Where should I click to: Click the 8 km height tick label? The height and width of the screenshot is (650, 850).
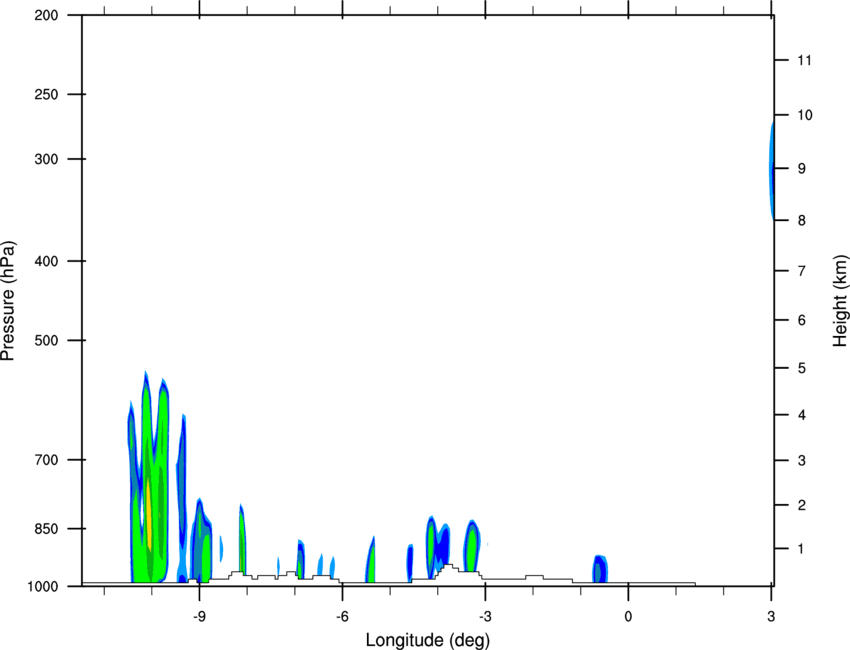801,221
